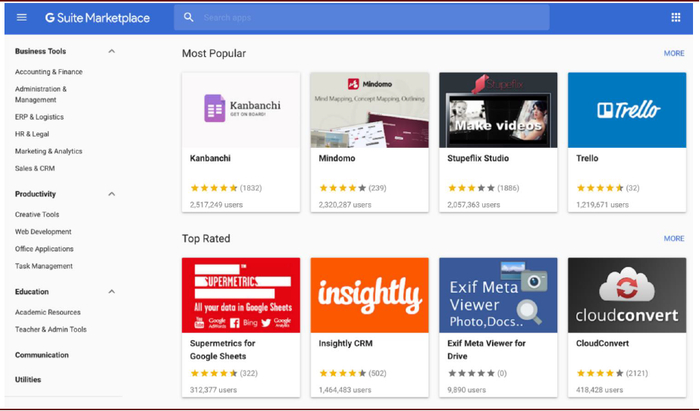Click the G Suite Marketplace logo
The image size is (700, 411).
coord(97,18)
